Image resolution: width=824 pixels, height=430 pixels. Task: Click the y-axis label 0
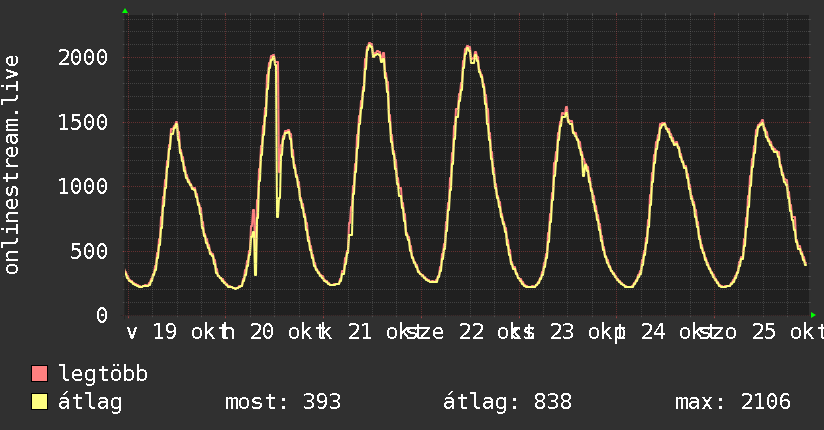101,315
